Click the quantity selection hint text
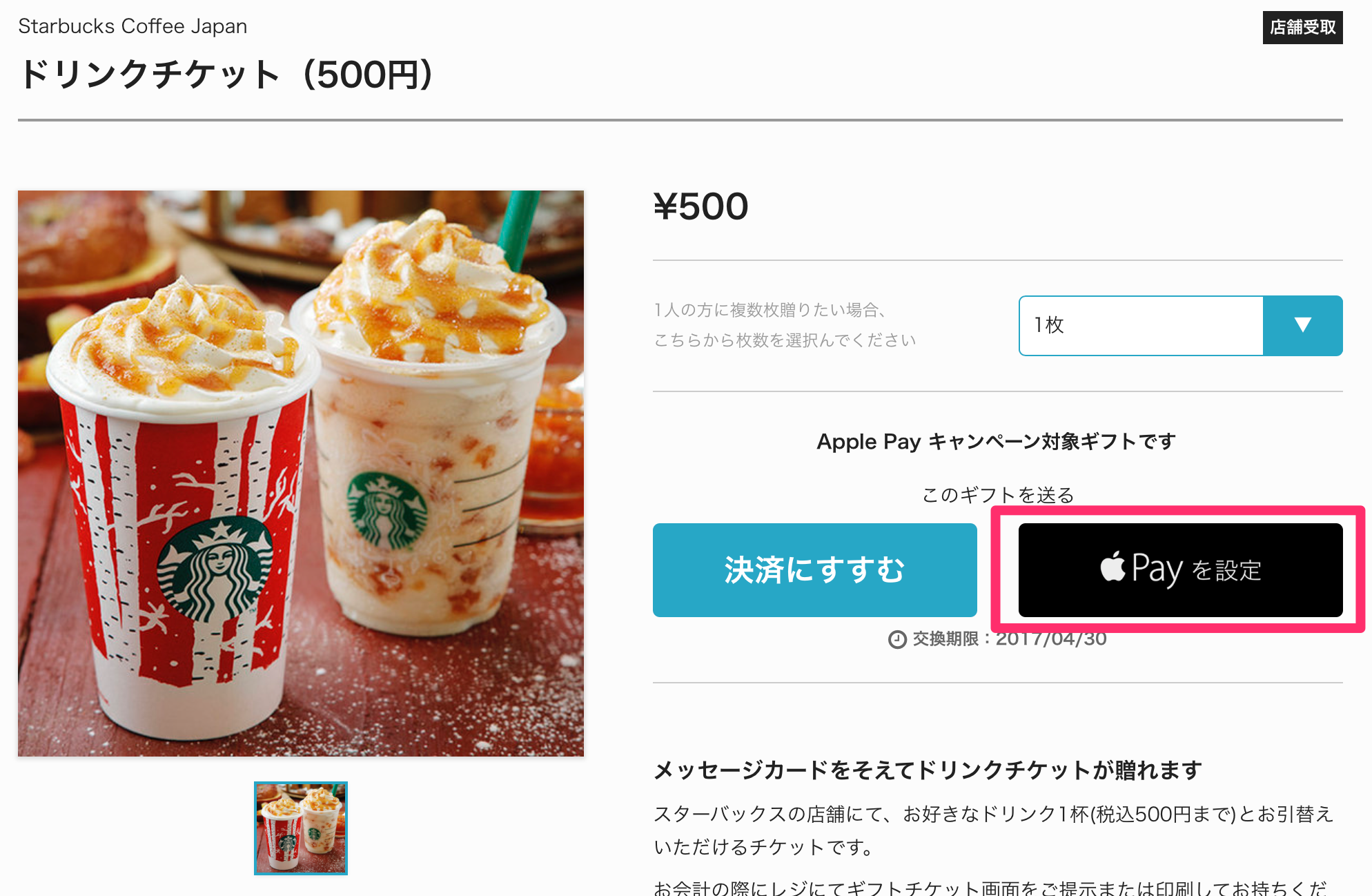Viewport: 1372px width, 896px height. [x=785, y=325]
